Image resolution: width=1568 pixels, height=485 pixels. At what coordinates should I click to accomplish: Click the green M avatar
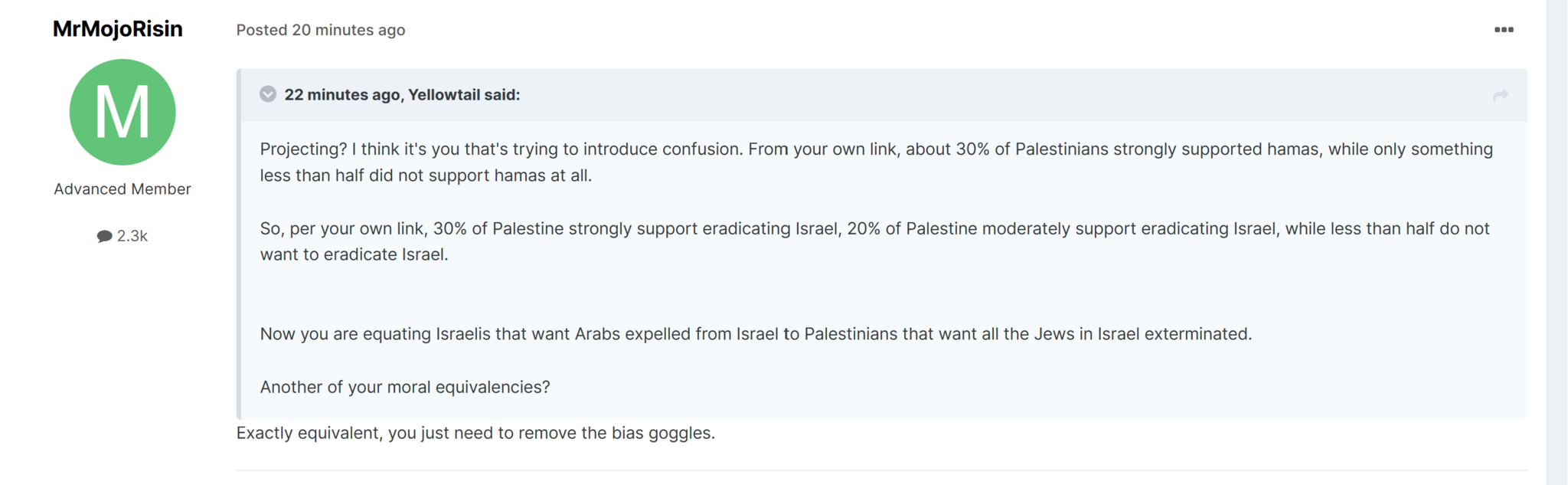point(122,112)
